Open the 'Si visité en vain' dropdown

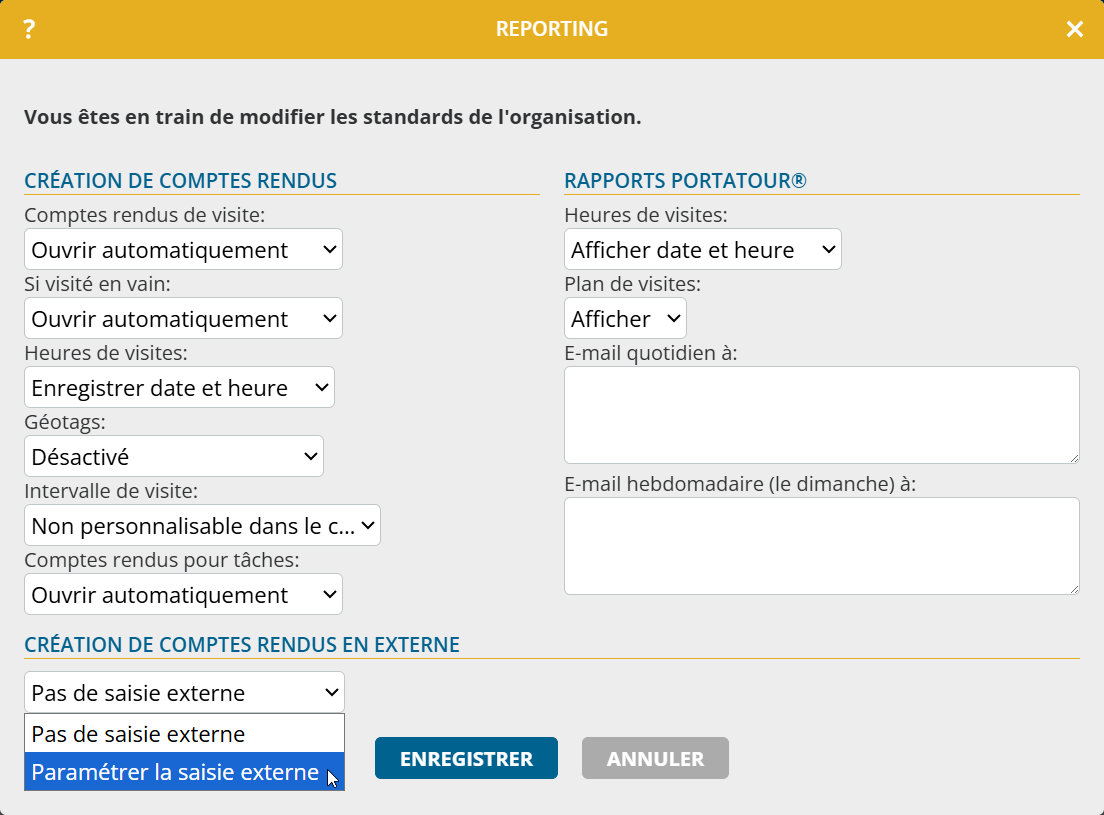pyautogui.click(x=183, y=319)
